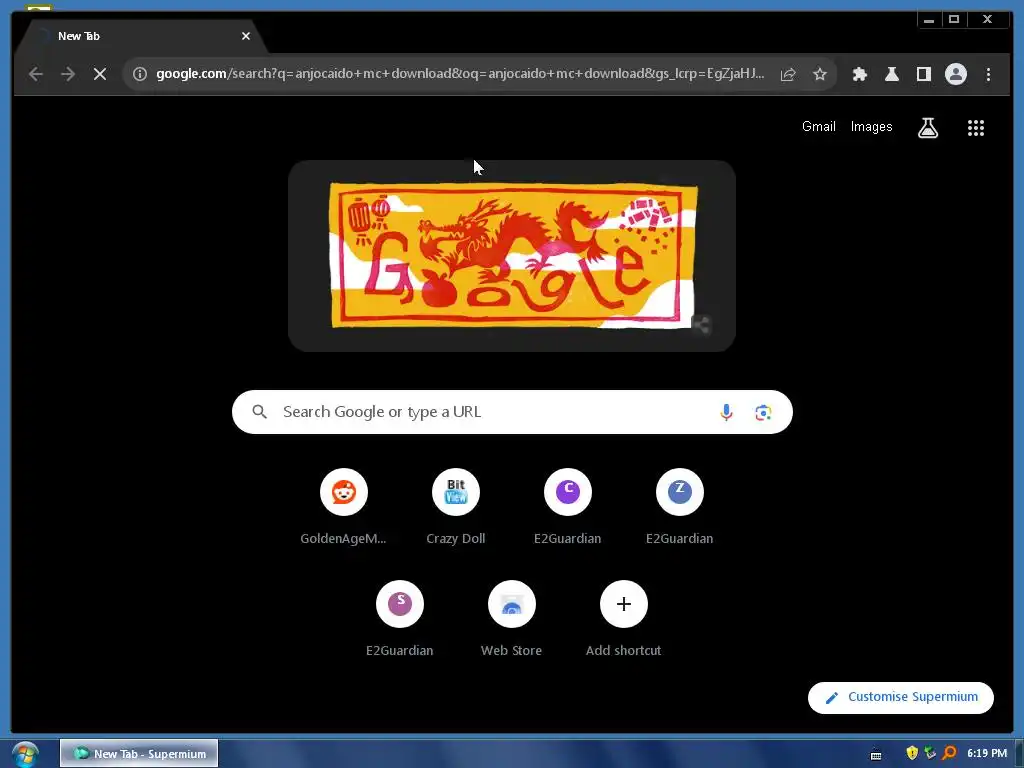The image size is (1024, 768).
Task: Open the Windows Start menu
Action: click(x=25, y=754)
